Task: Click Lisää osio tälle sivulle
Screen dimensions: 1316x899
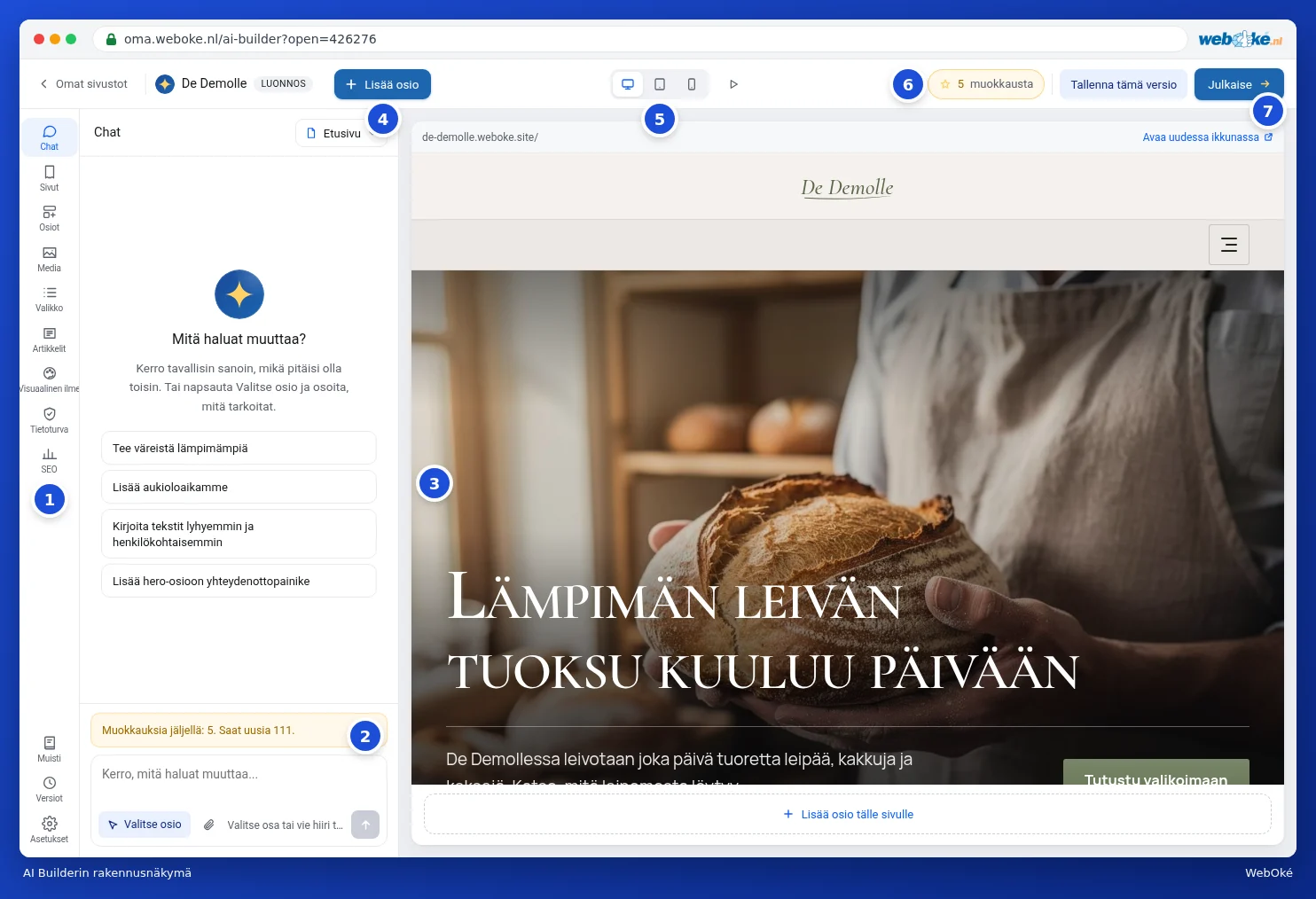Action: tap(848, 814)
